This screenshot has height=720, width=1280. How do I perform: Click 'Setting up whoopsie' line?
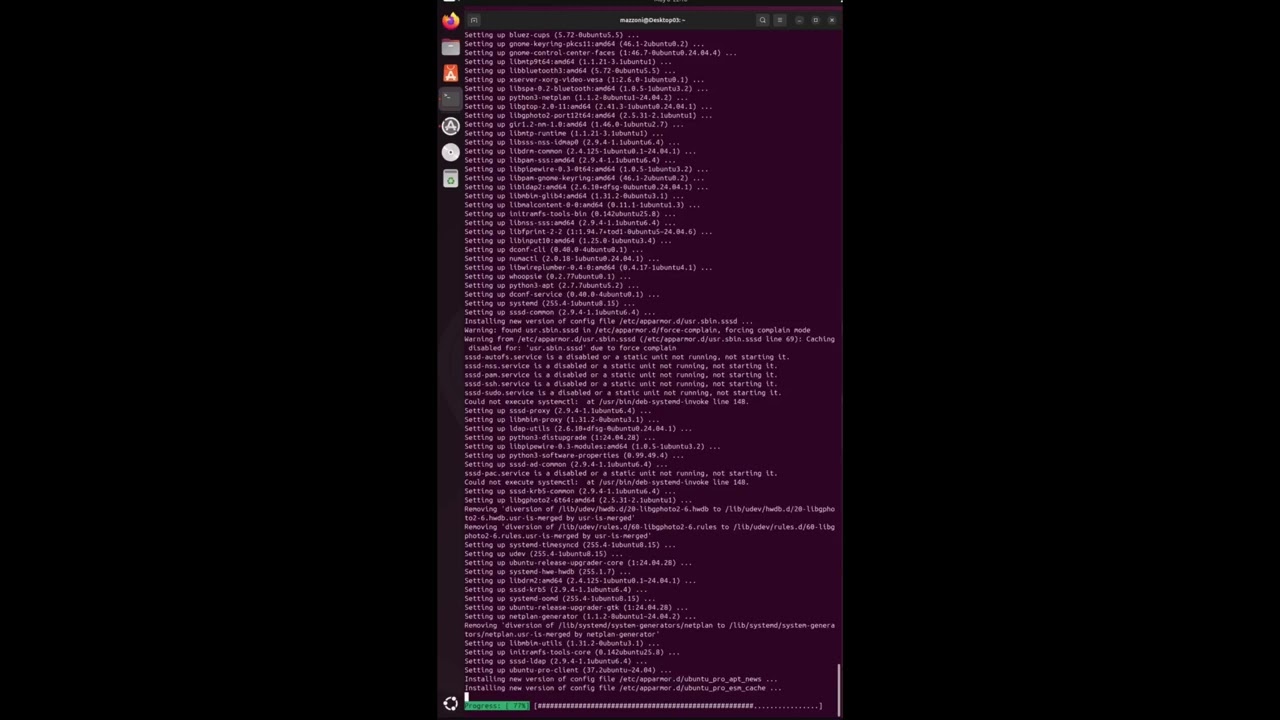[547, 276]
